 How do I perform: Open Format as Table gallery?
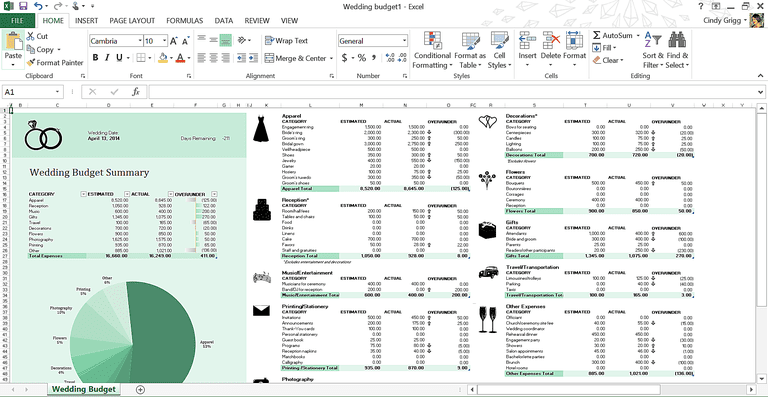pos(470,50)
